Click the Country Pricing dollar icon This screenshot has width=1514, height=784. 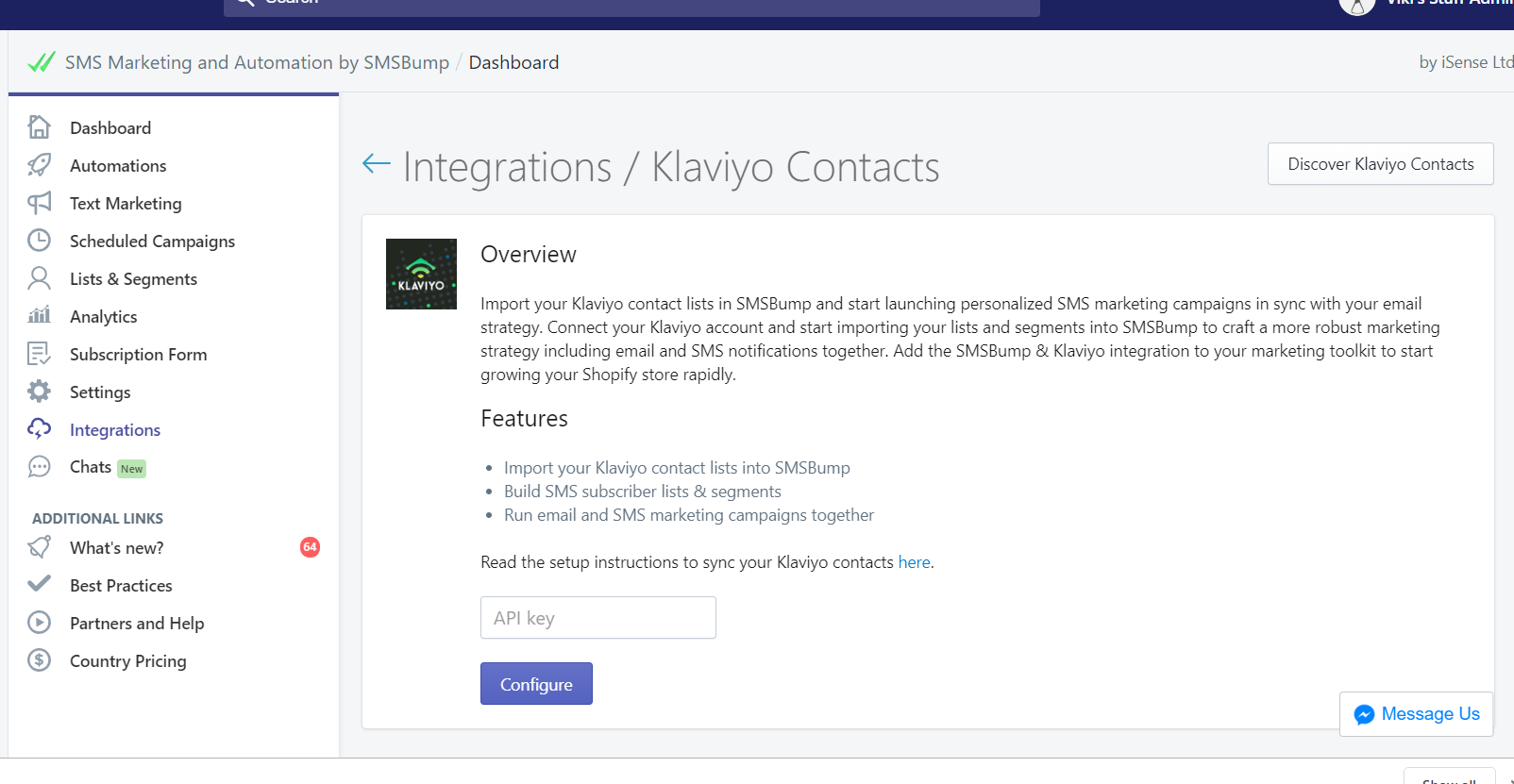[x=39, y=660]
